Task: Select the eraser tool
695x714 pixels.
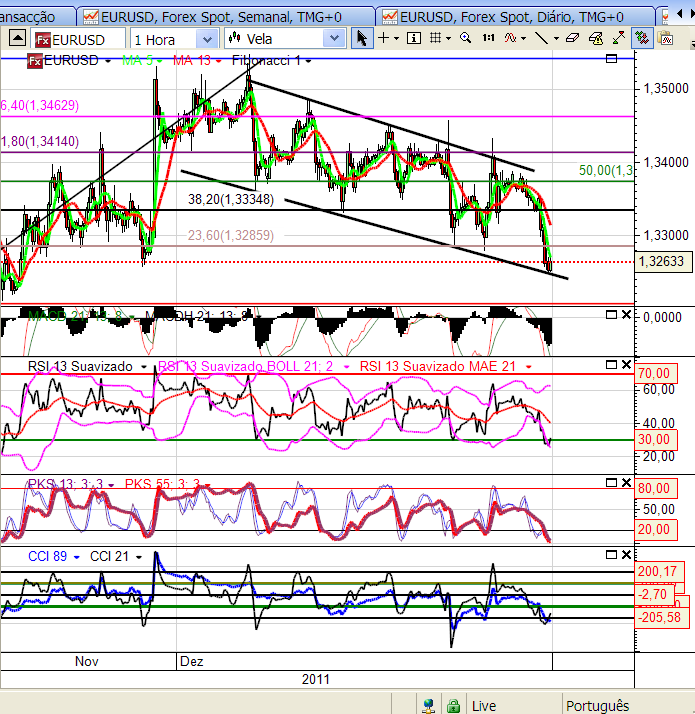Action: 572,38
